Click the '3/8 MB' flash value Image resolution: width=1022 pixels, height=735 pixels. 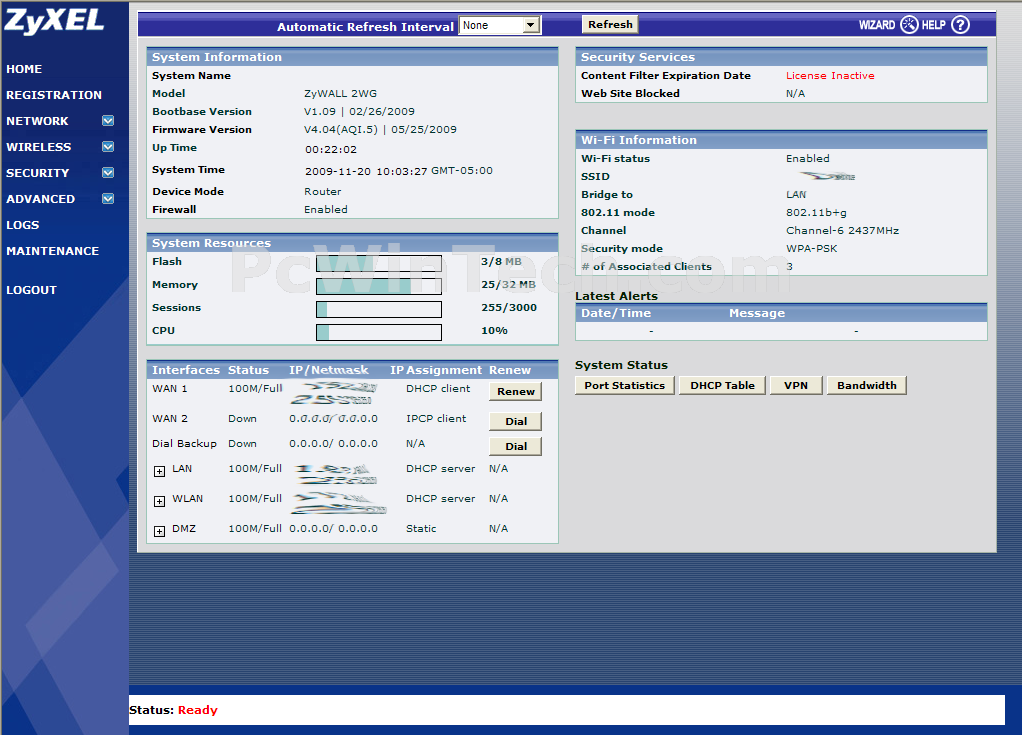(x=501, y=262)
